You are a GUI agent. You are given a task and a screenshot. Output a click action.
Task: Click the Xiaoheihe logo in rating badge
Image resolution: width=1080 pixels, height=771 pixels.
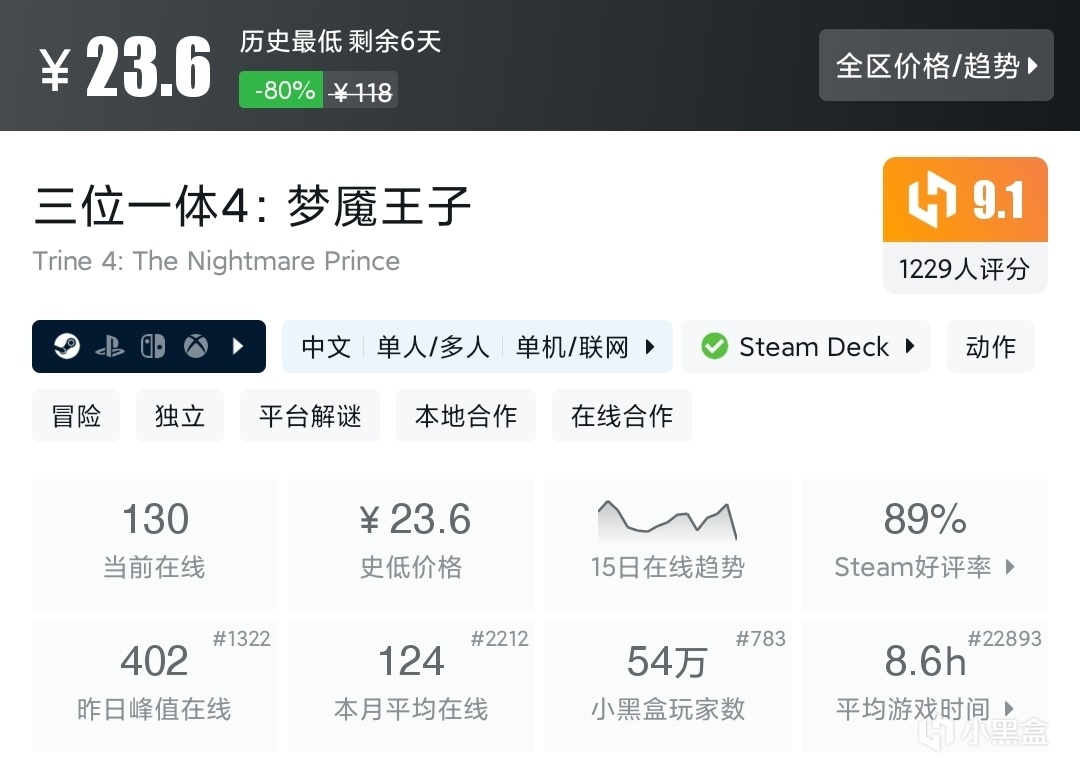931,201
